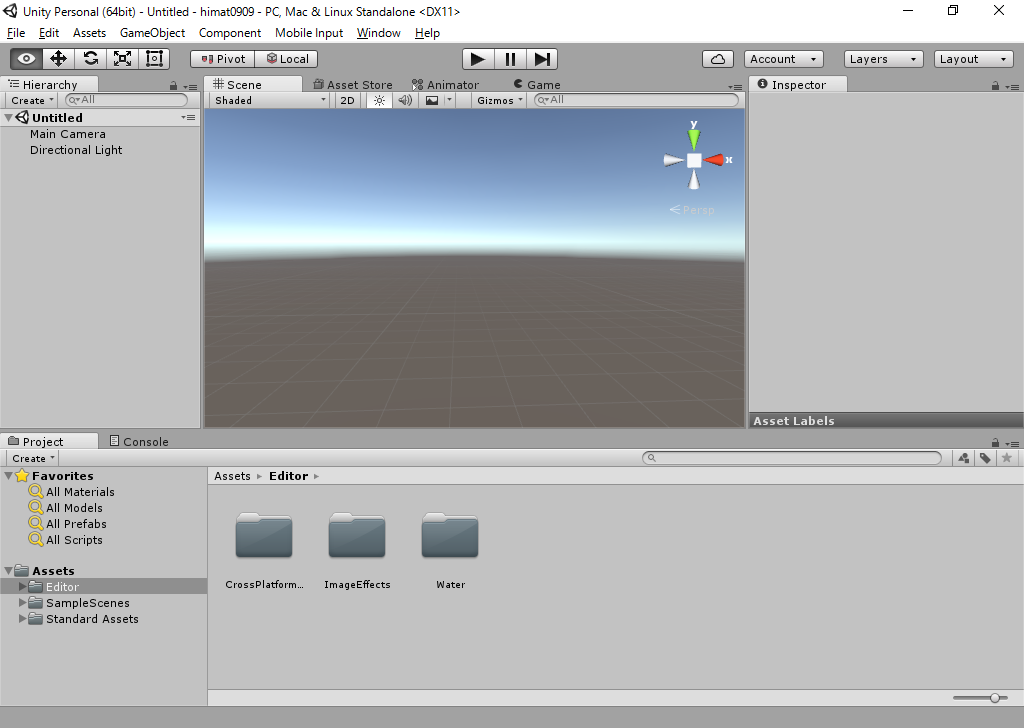This screenshot has height=728, width=1024.
Task: Lock the Inspector panel
Action: coord(995,86)
